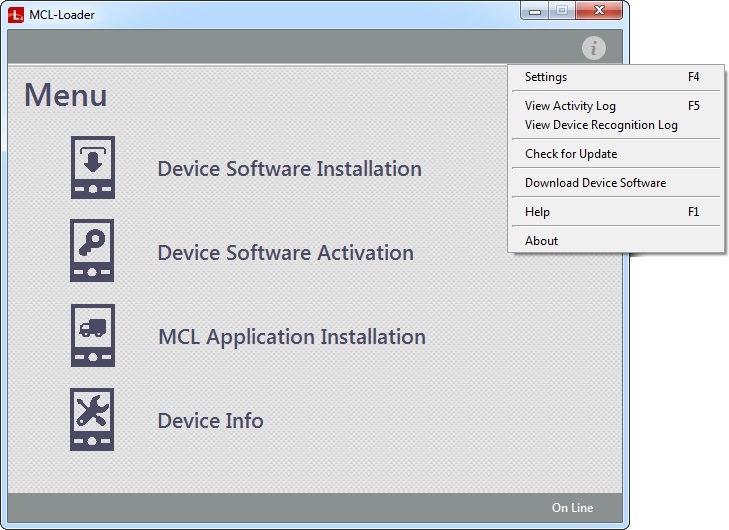Select the About menu entry
Screen dimensions: 729x530
[x=541, y=241]
